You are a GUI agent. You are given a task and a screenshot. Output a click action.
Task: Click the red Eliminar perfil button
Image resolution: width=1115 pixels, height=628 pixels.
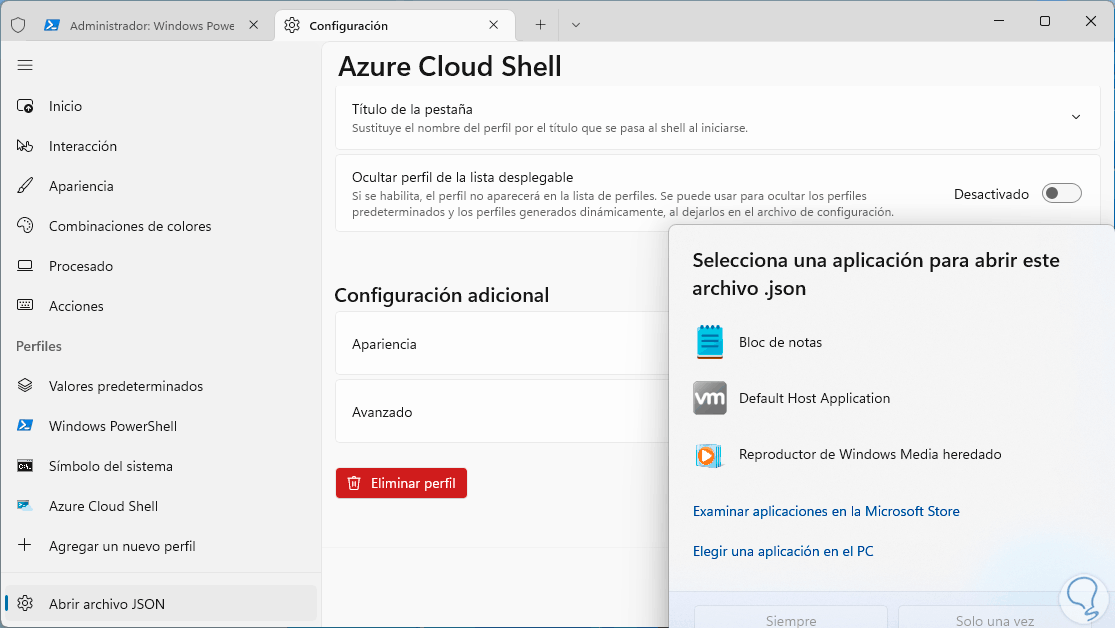401,483
